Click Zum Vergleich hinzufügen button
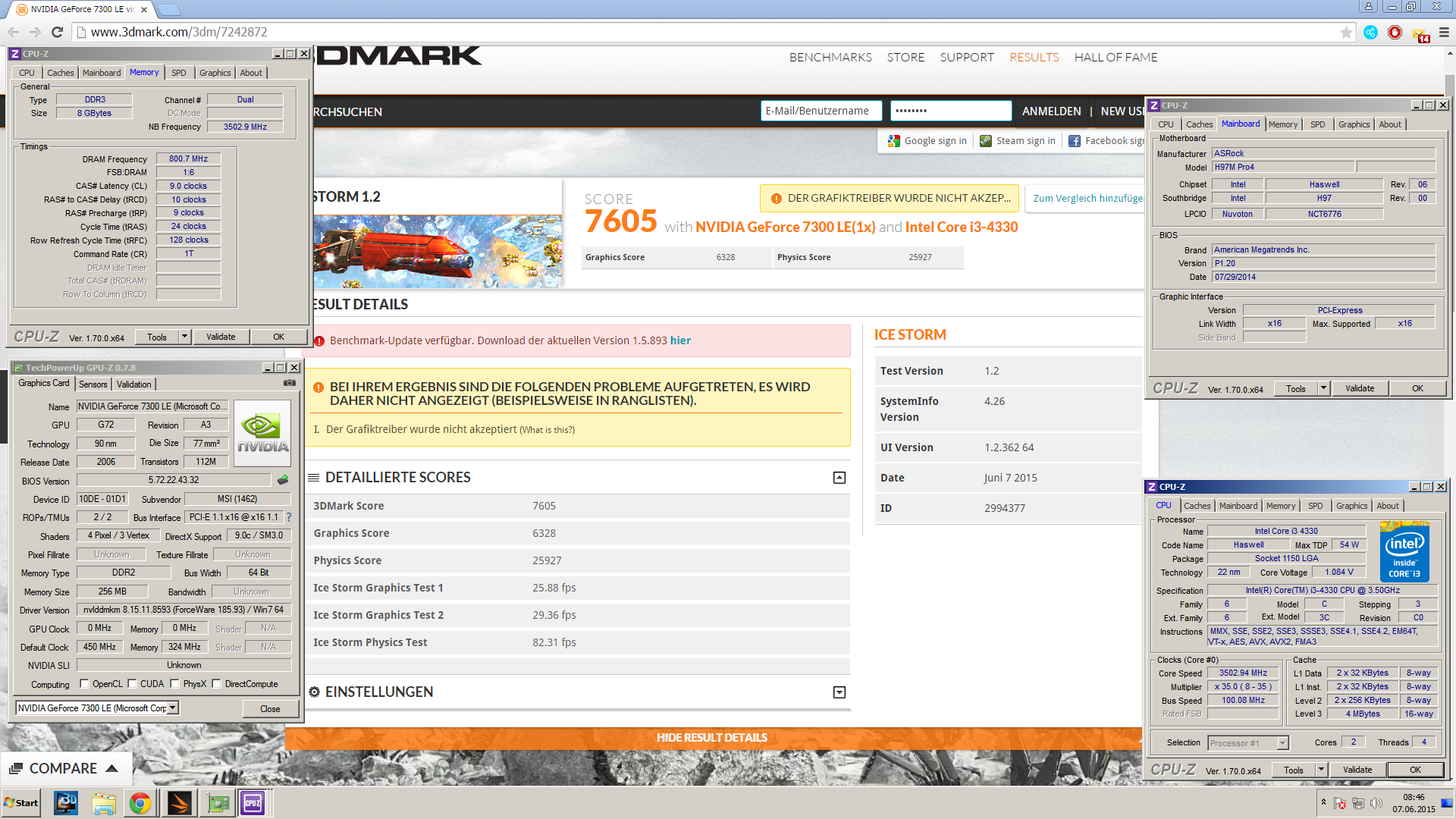The height and width of the screenshot is (819, 1456). (1084, 198)
